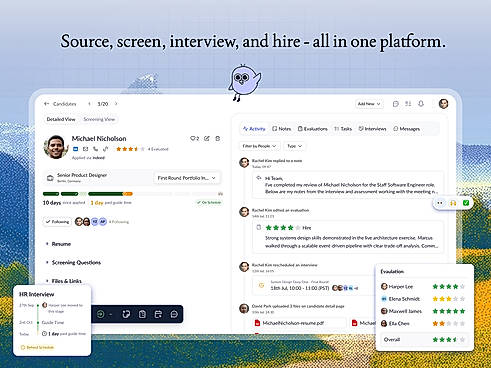Open the blue ID card icon
The image size is (491, 368).
tap(76, 149)
